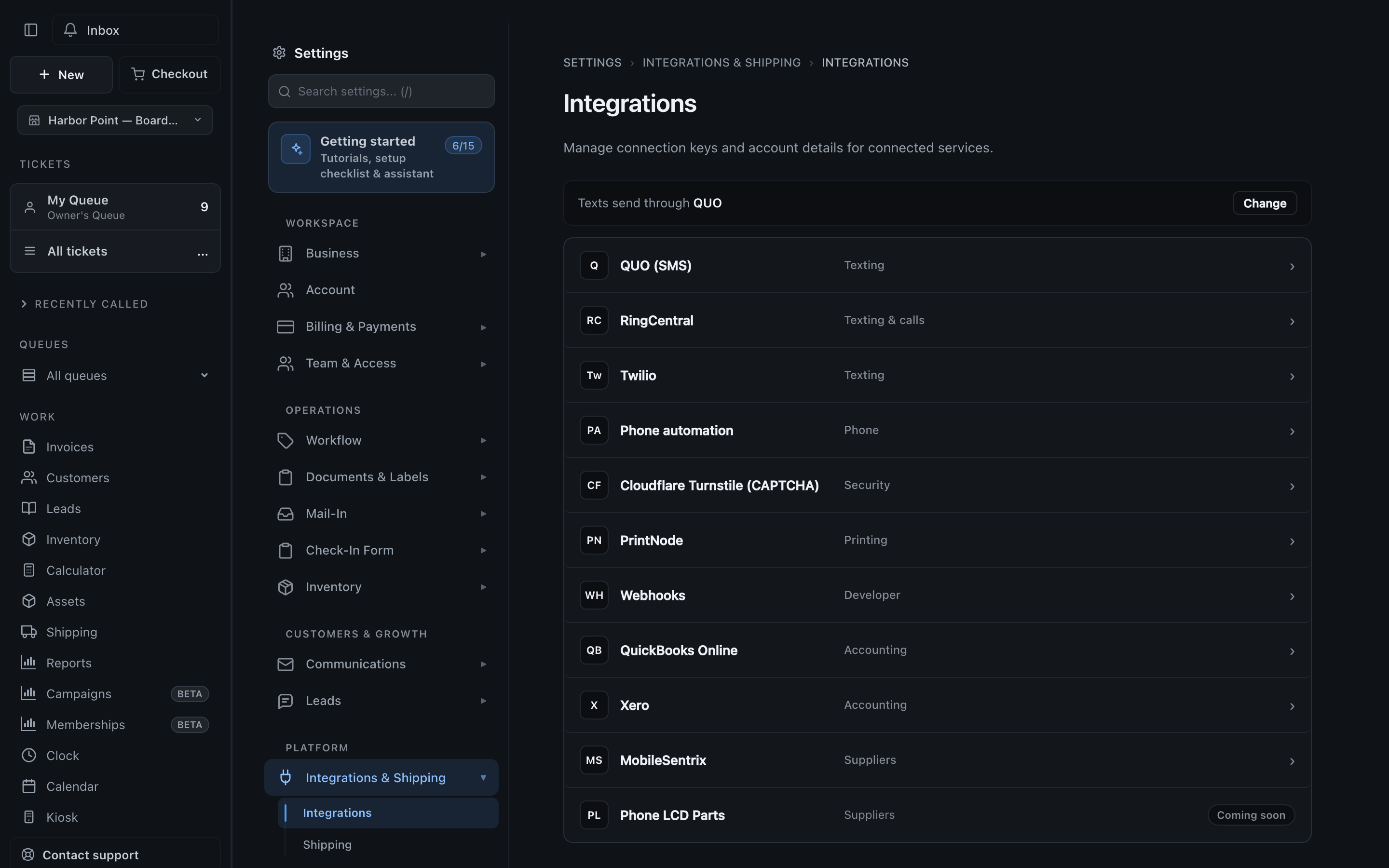Click the MobileSentrix MS badge icon
Viewport: 1389px width, 868px height.
coord(594,760)
